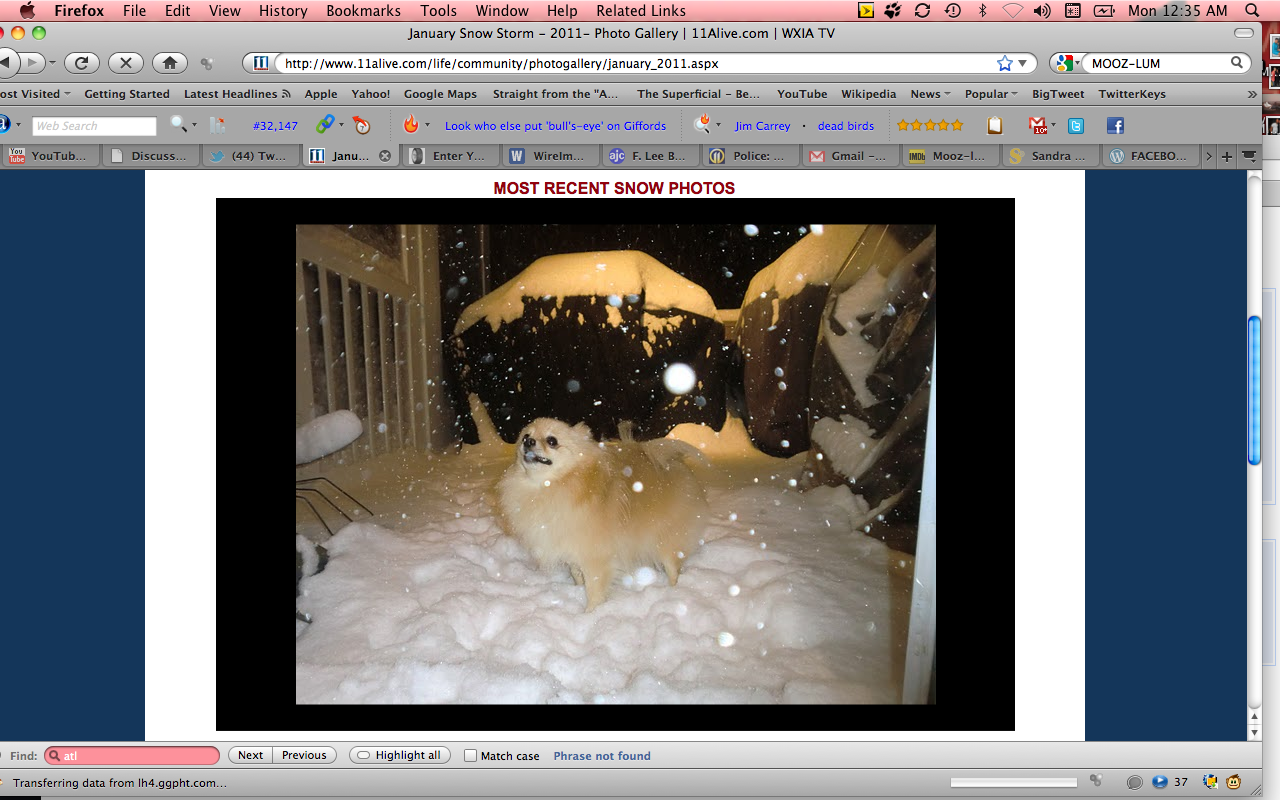The width and height of the screenshot is (1280, 800).
Task: Expand the Most Visited bookmarks dropdown
Action: [x=35, y=94]
